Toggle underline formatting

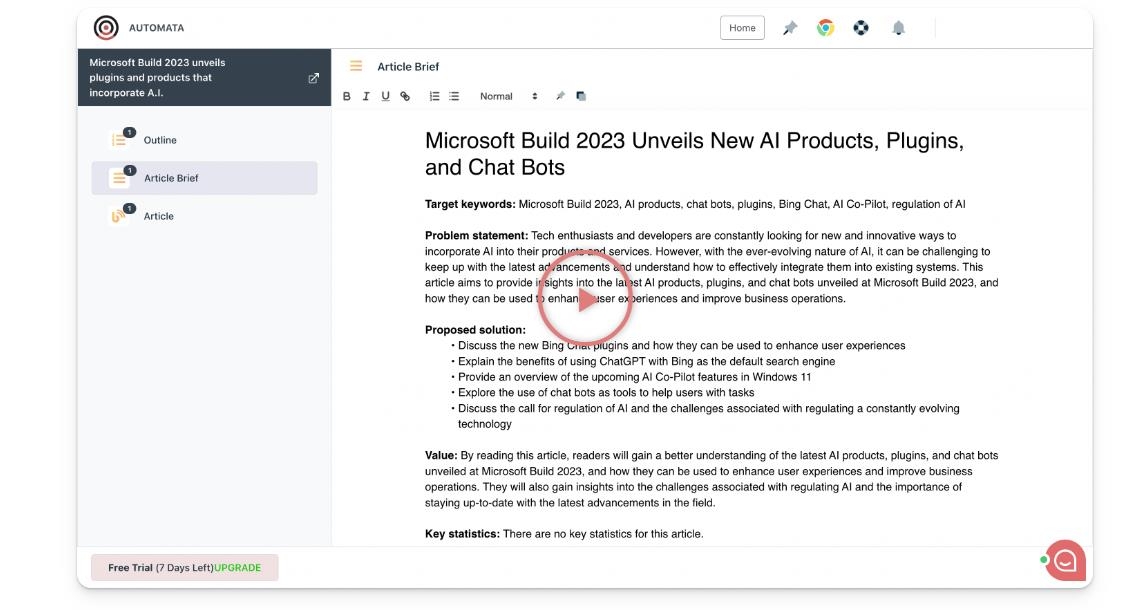pyautogui.click(x=386, y=96)
